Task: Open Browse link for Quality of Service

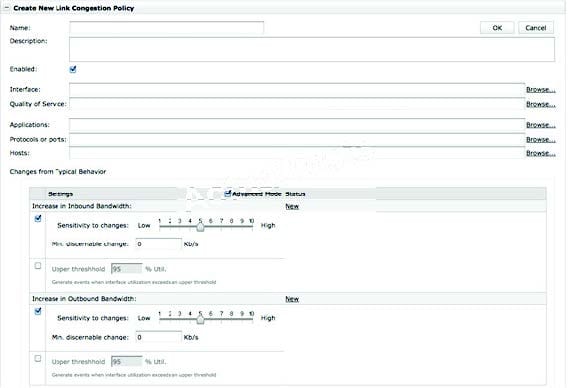Action: [540, 104]
